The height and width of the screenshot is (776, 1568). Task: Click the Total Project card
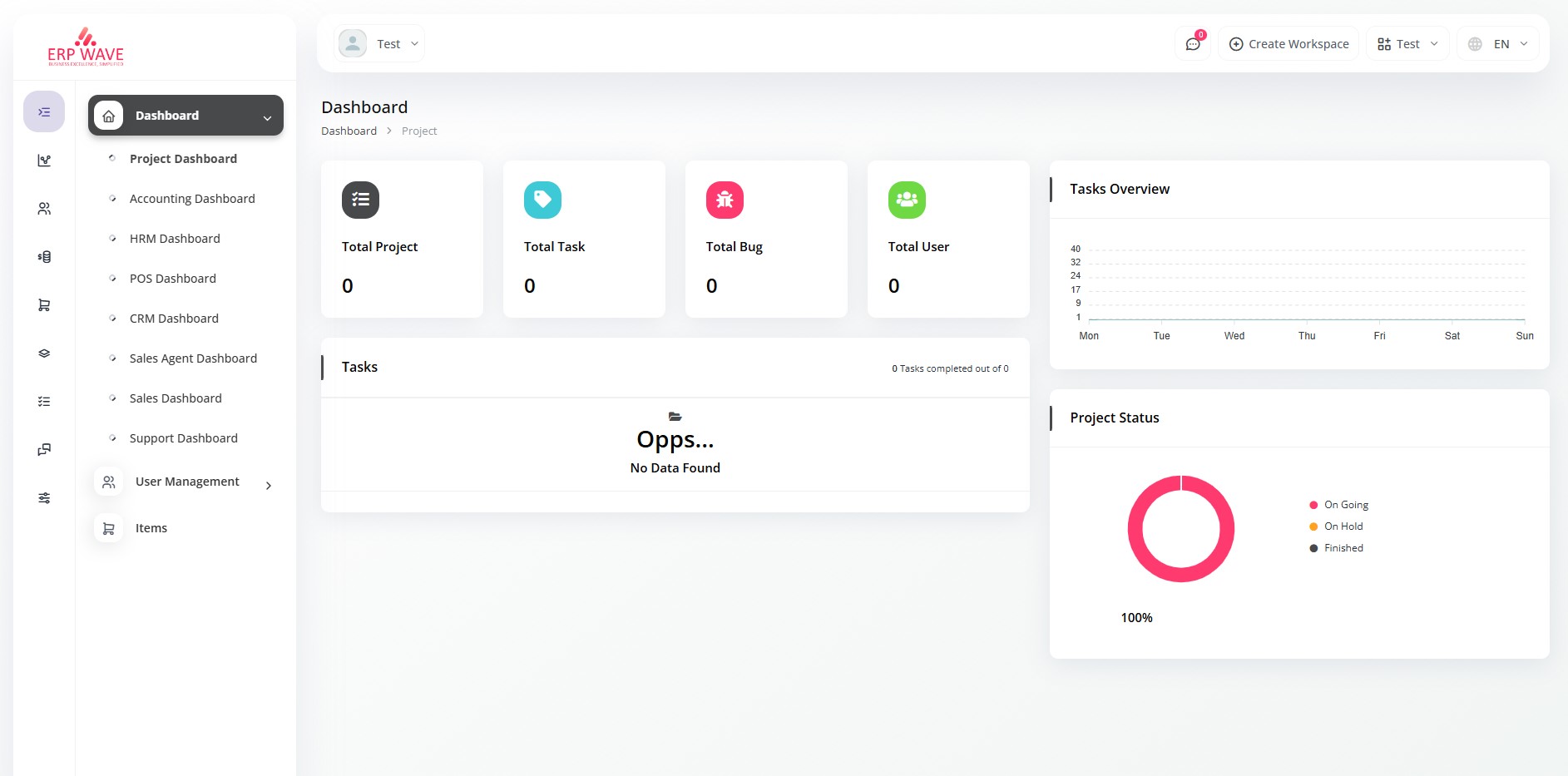click(402, 239)
